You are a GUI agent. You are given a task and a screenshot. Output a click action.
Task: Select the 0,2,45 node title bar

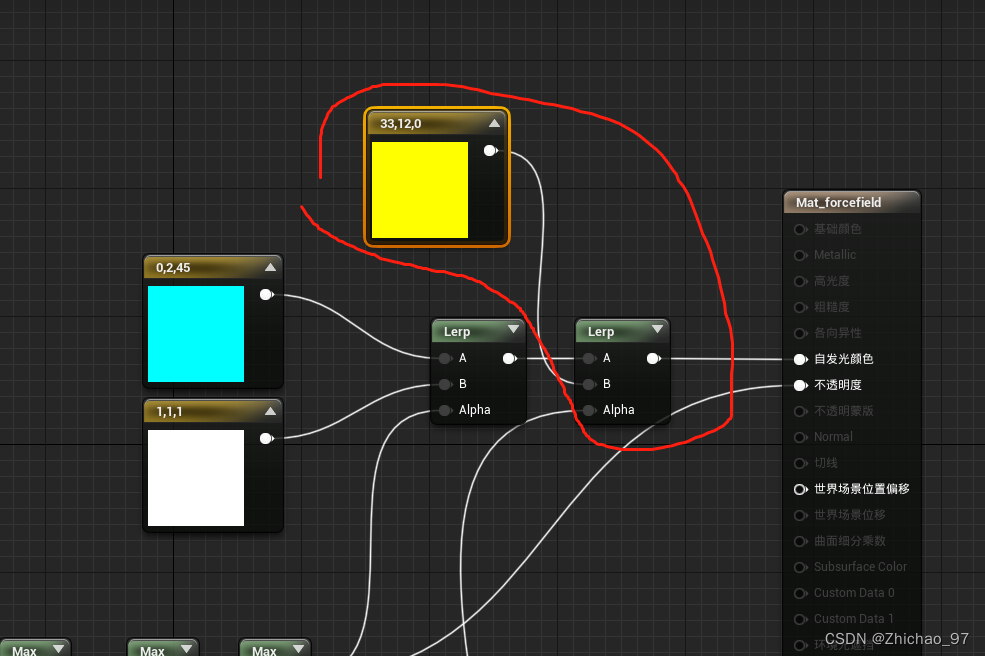(x=213, y=267)
